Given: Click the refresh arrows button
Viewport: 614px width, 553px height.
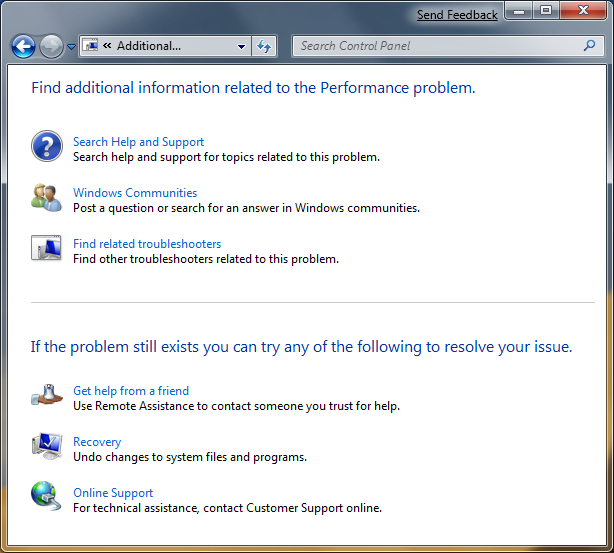Looking at the screenshot, I should 264,46.
